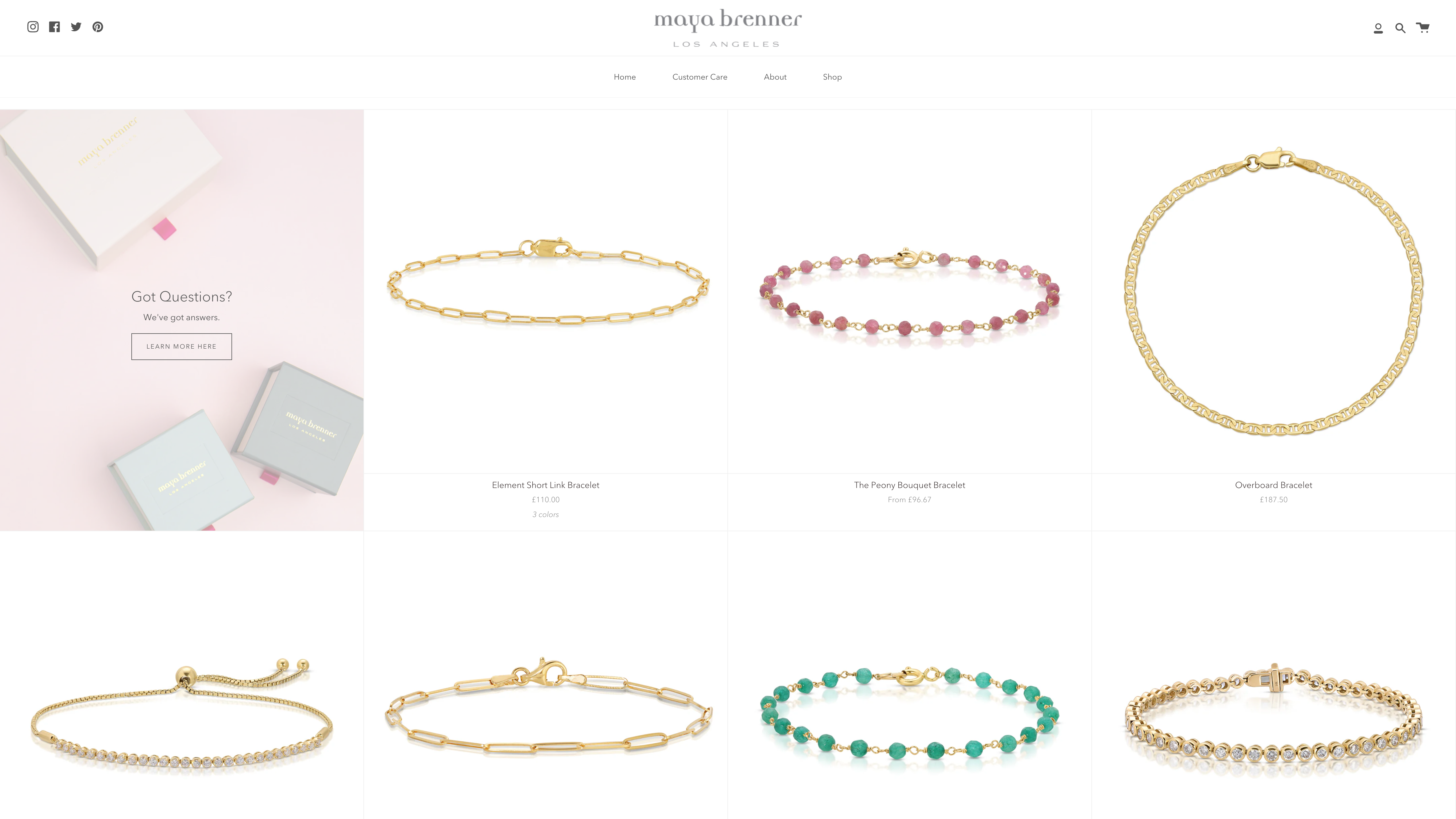Open the Instagram social icon
The height and width of the screenshot is (819, 1456).
coord(33,26)
